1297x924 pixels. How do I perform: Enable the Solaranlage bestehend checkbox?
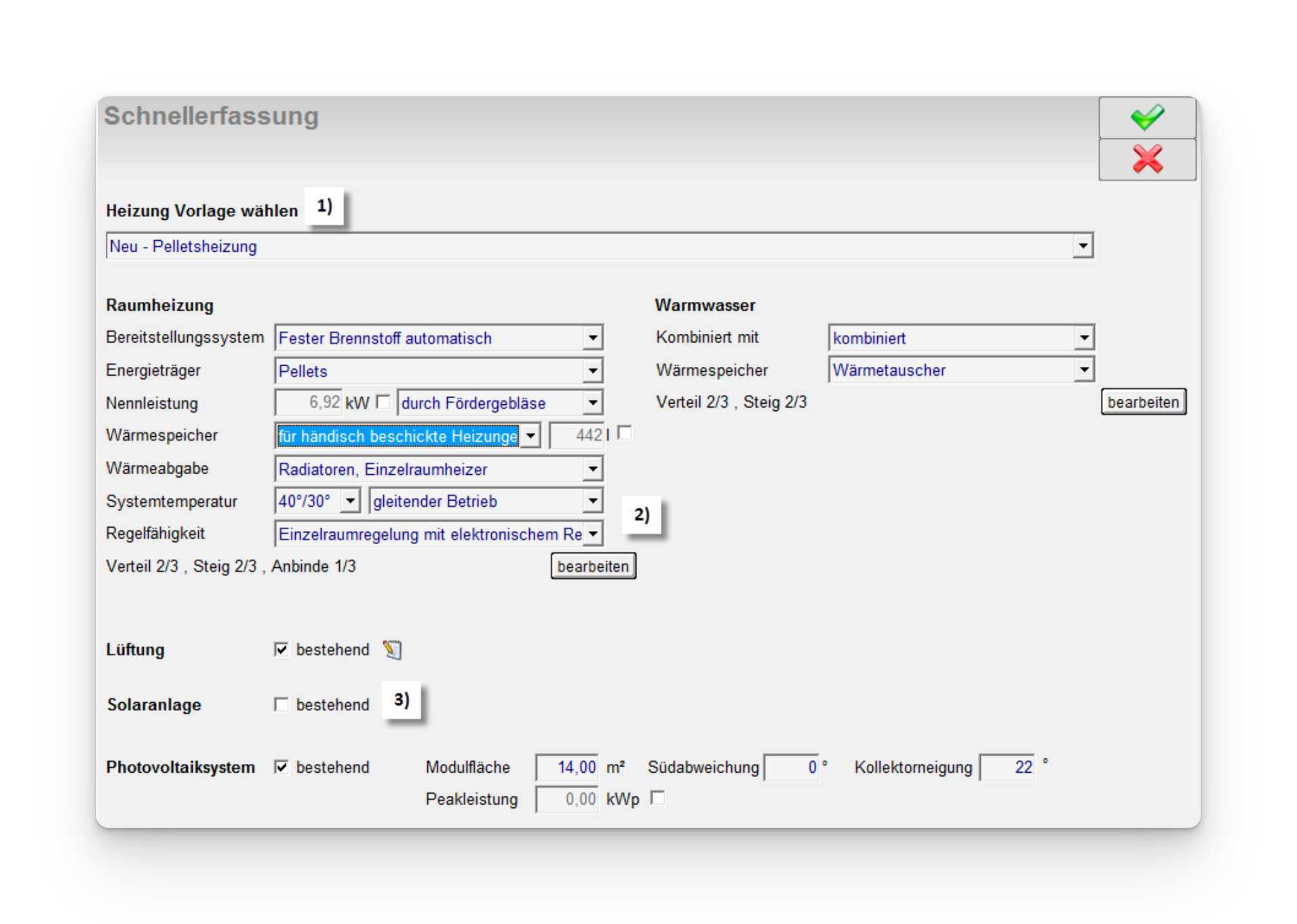tap(282, 705)
